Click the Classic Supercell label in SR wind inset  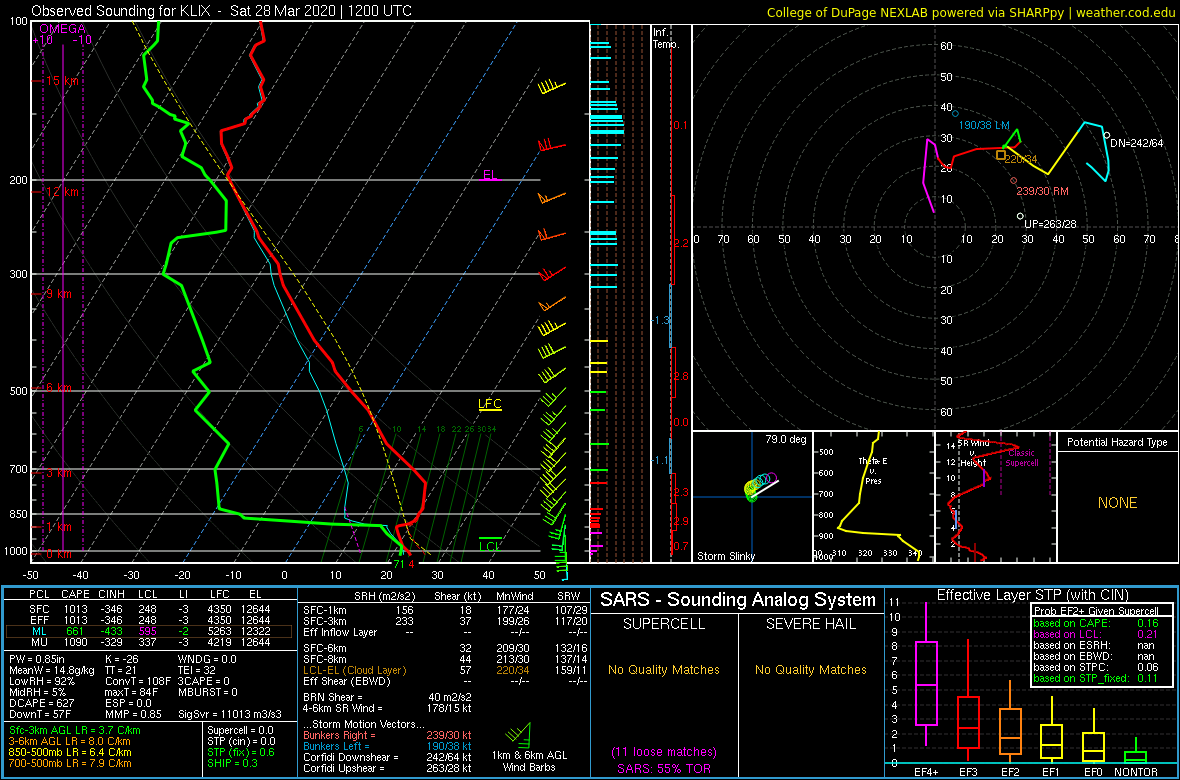click(1023, 458)
